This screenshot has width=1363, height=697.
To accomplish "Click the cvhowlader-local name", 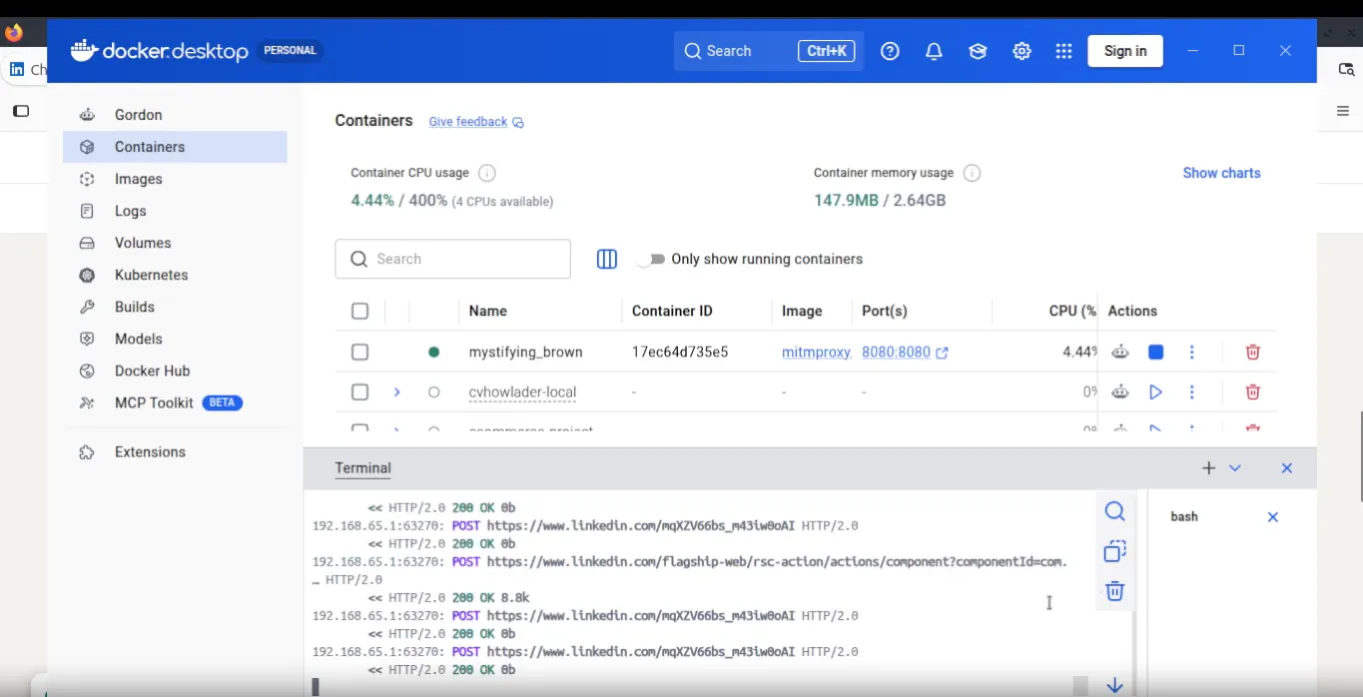I will pos(522,392).
